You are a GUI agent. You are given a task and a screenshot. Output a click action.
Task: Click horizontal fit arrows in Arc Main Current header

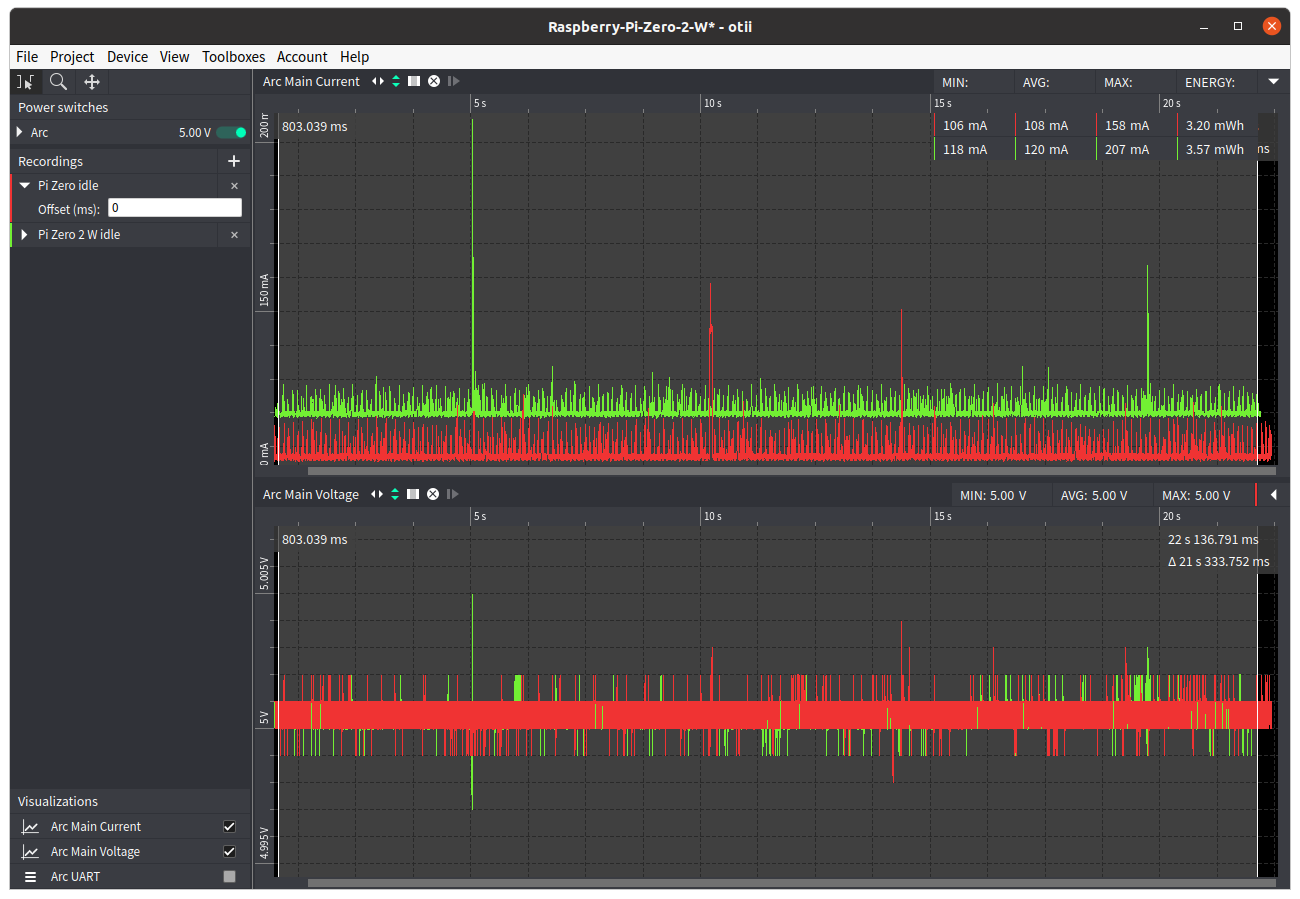point(377,81)
